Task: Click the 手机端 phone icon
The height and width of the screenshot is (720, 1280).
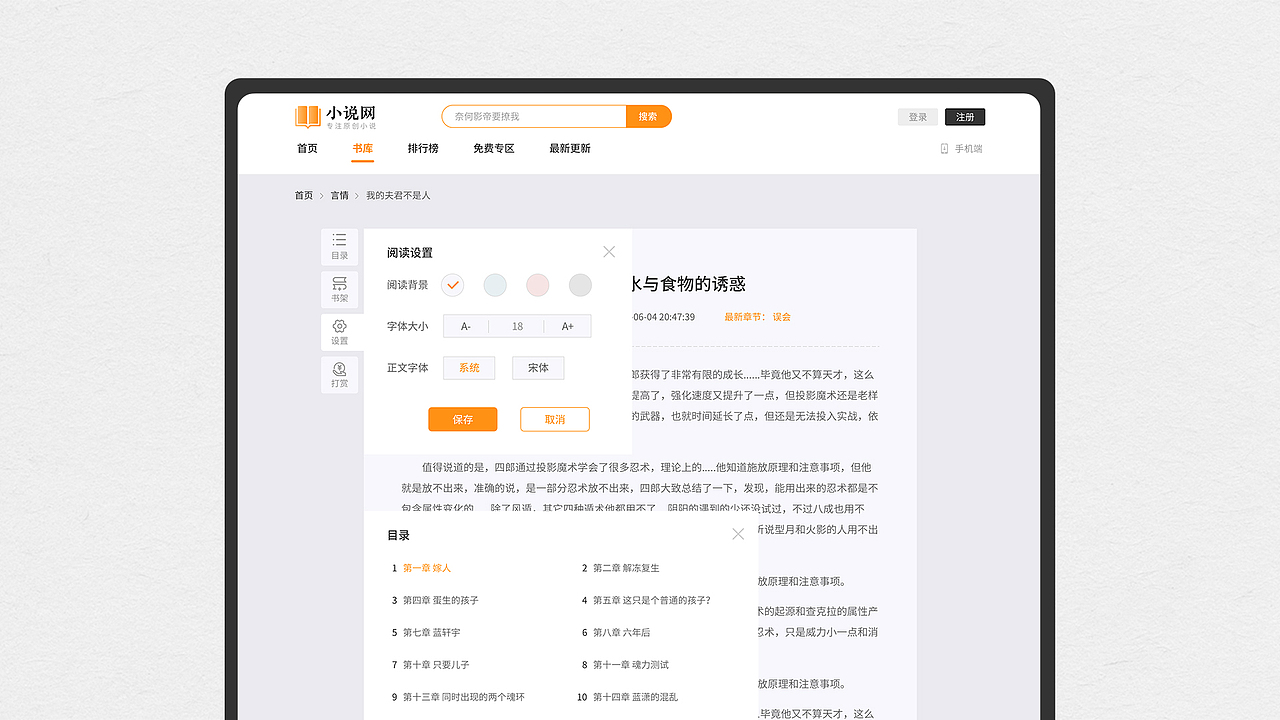Action: tap(944, 148)
